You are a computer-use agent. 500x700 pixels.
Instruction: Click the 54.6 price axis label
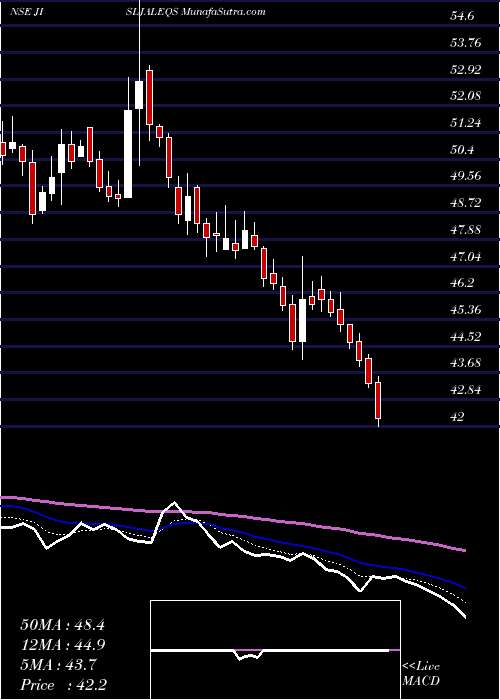[x=464, y=17]
